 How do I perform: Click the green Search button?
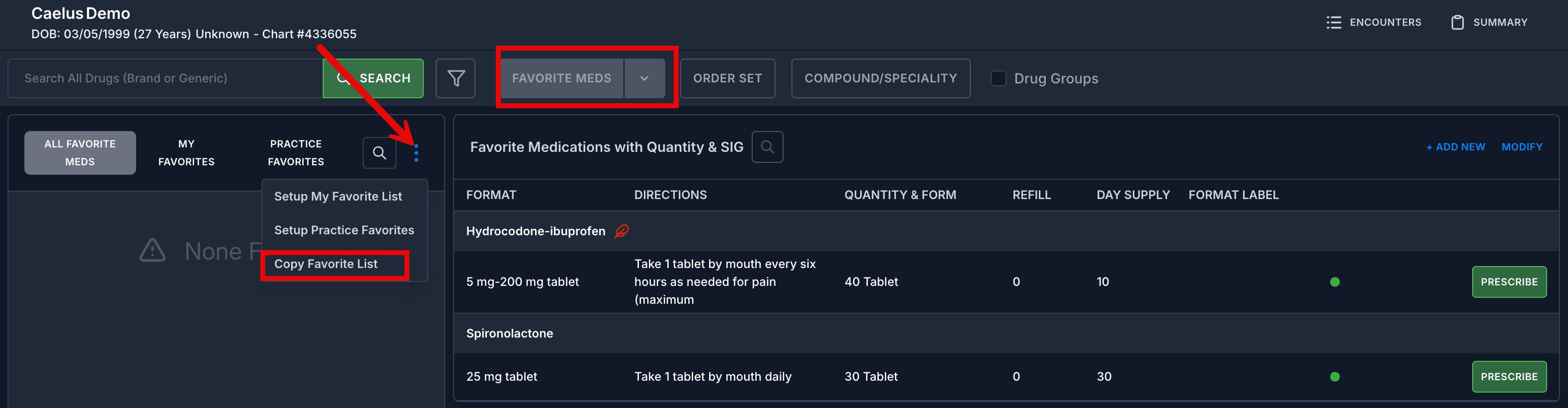tap(373, 78)
